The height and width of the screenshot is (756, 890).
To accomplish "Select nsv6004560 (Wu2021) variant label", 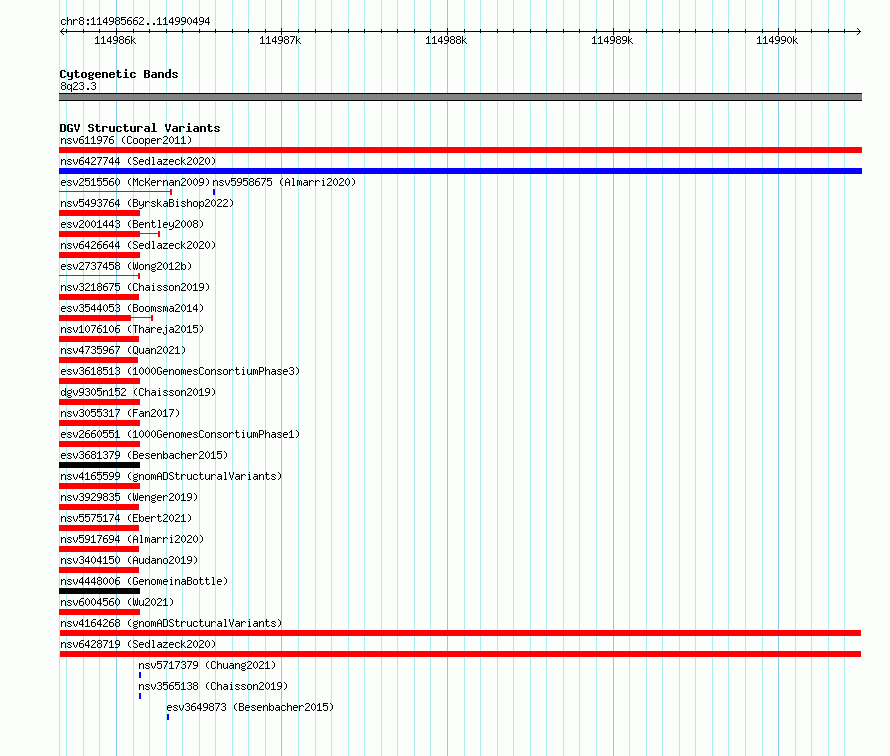I will click(x=117, y=602).
